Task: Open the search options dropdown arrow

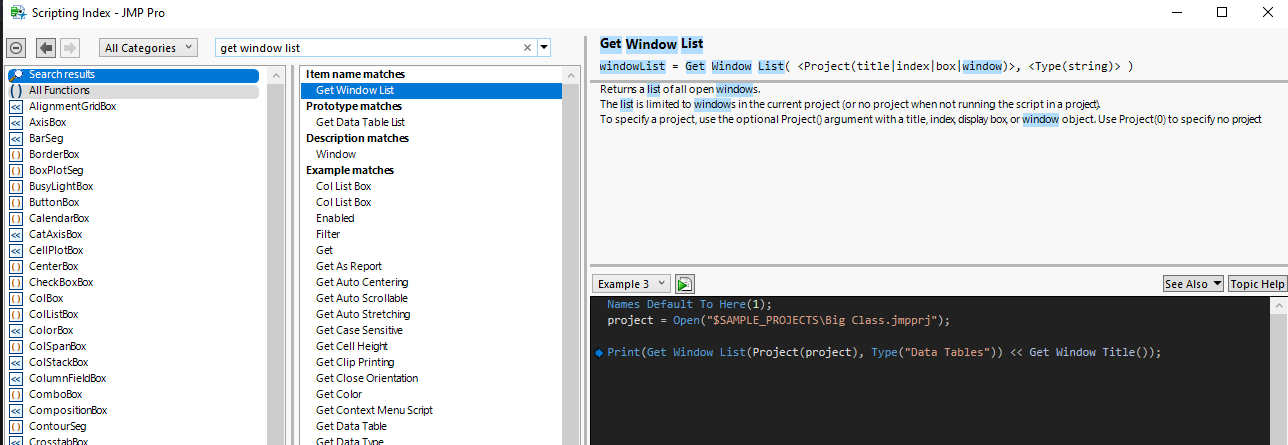Action: click(x=544, y=48)
